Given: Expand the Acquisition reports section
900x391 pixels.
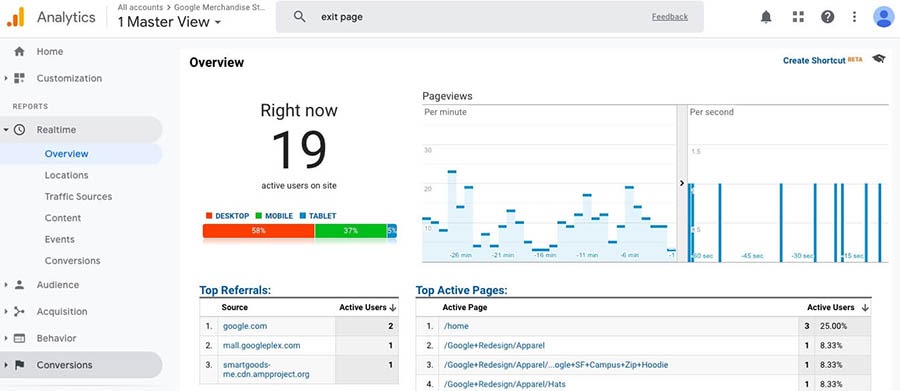Looking at the screenshot, I should [6, 312].
